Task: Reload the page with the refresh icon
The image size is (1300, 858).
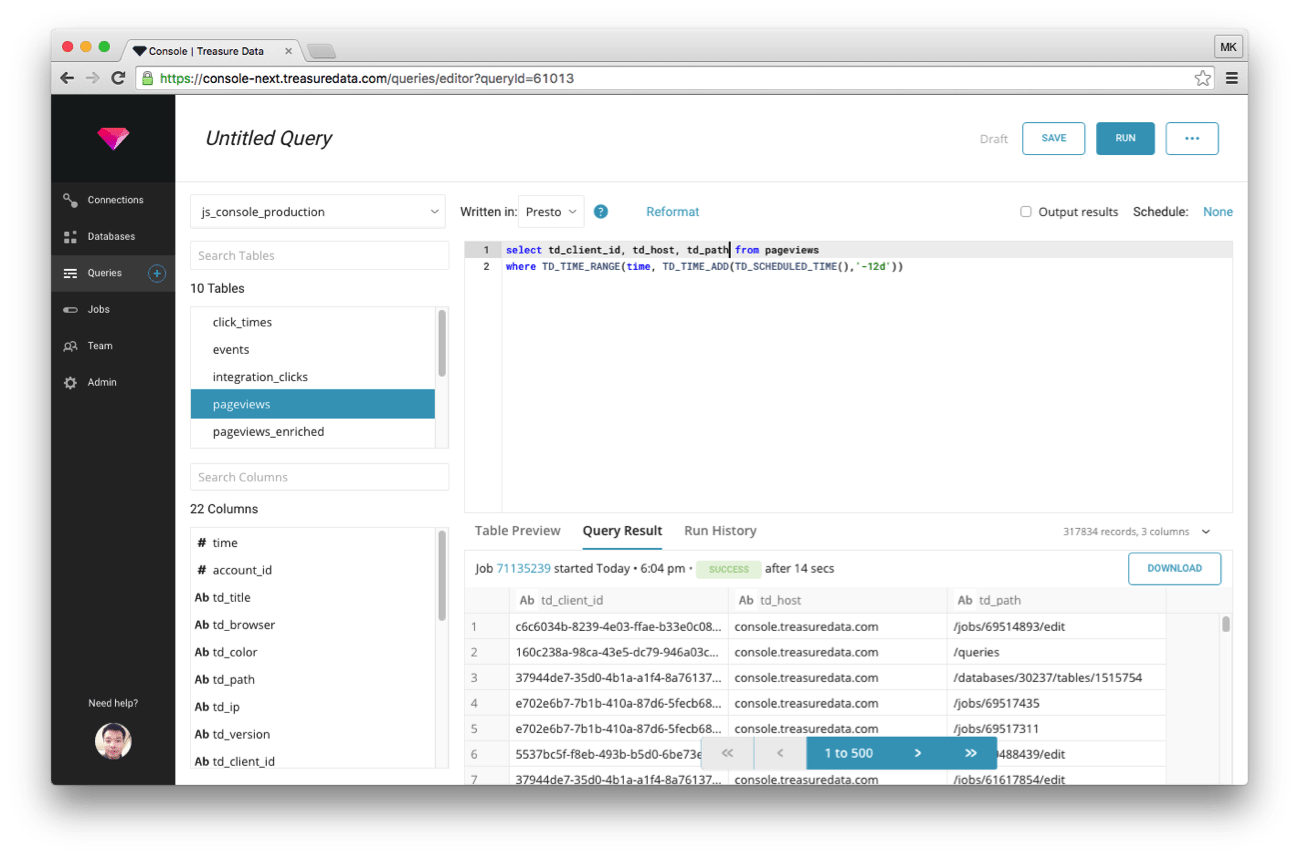Action: point(118,78)
